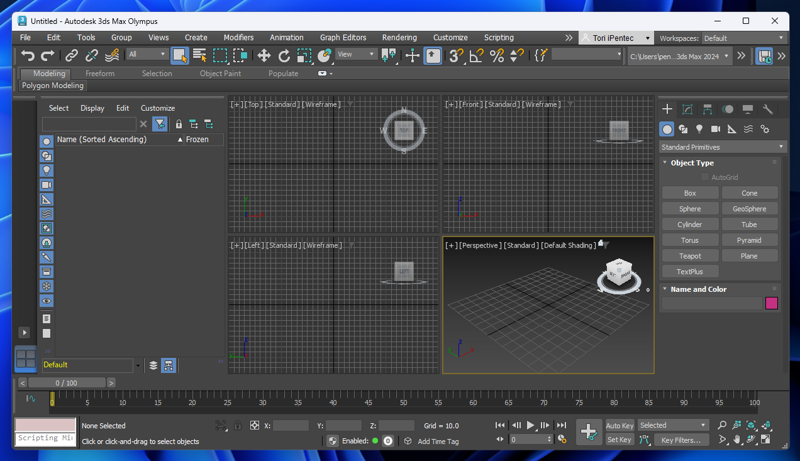This screenshot has height=461, width=800.
Task: Select the Helpers category icon
Action: tap(732, 129)
